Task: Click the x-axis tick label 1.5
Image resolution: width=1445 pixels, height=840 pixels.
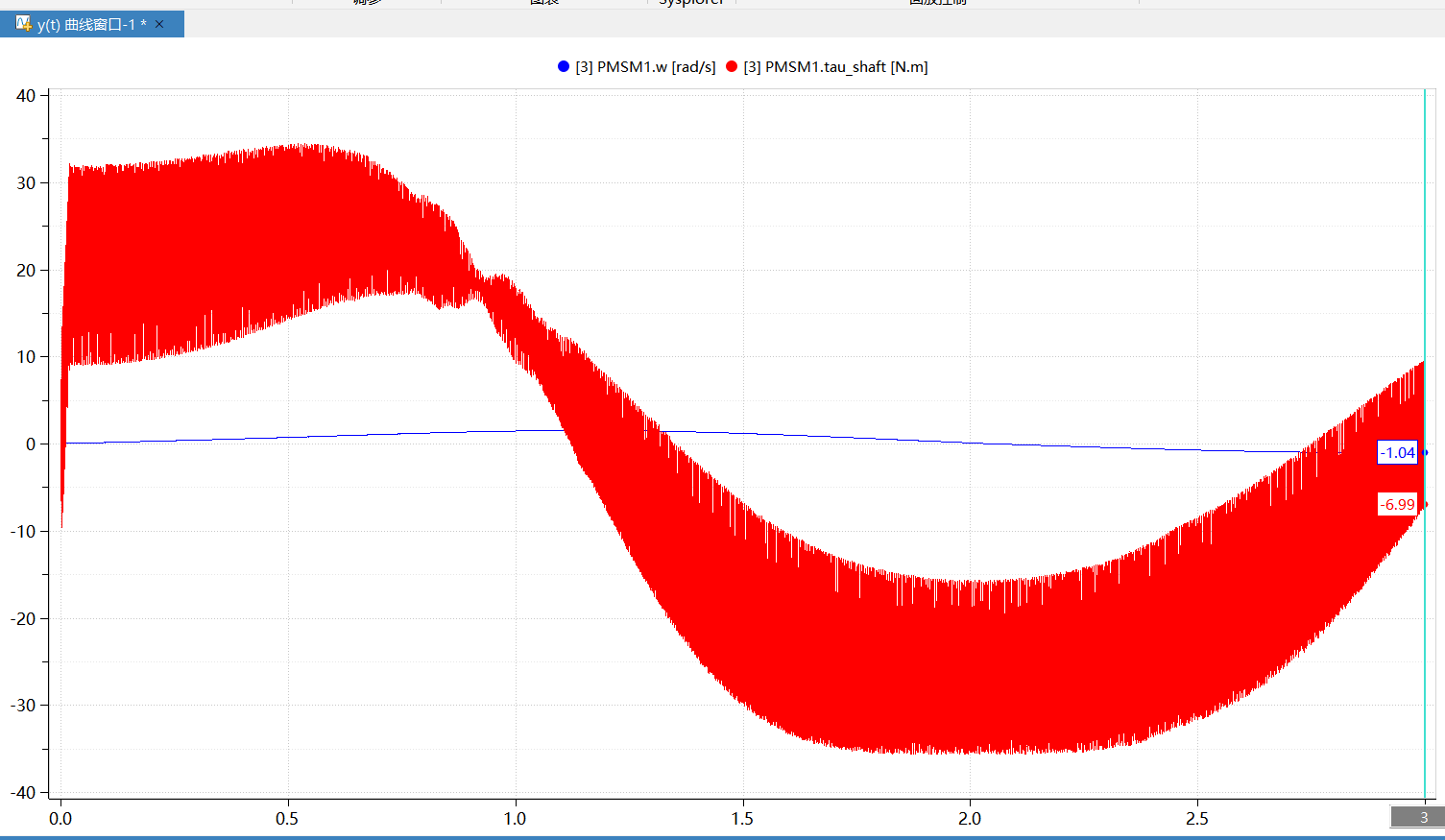Action: pyautogui.click(x=742, y=819)
